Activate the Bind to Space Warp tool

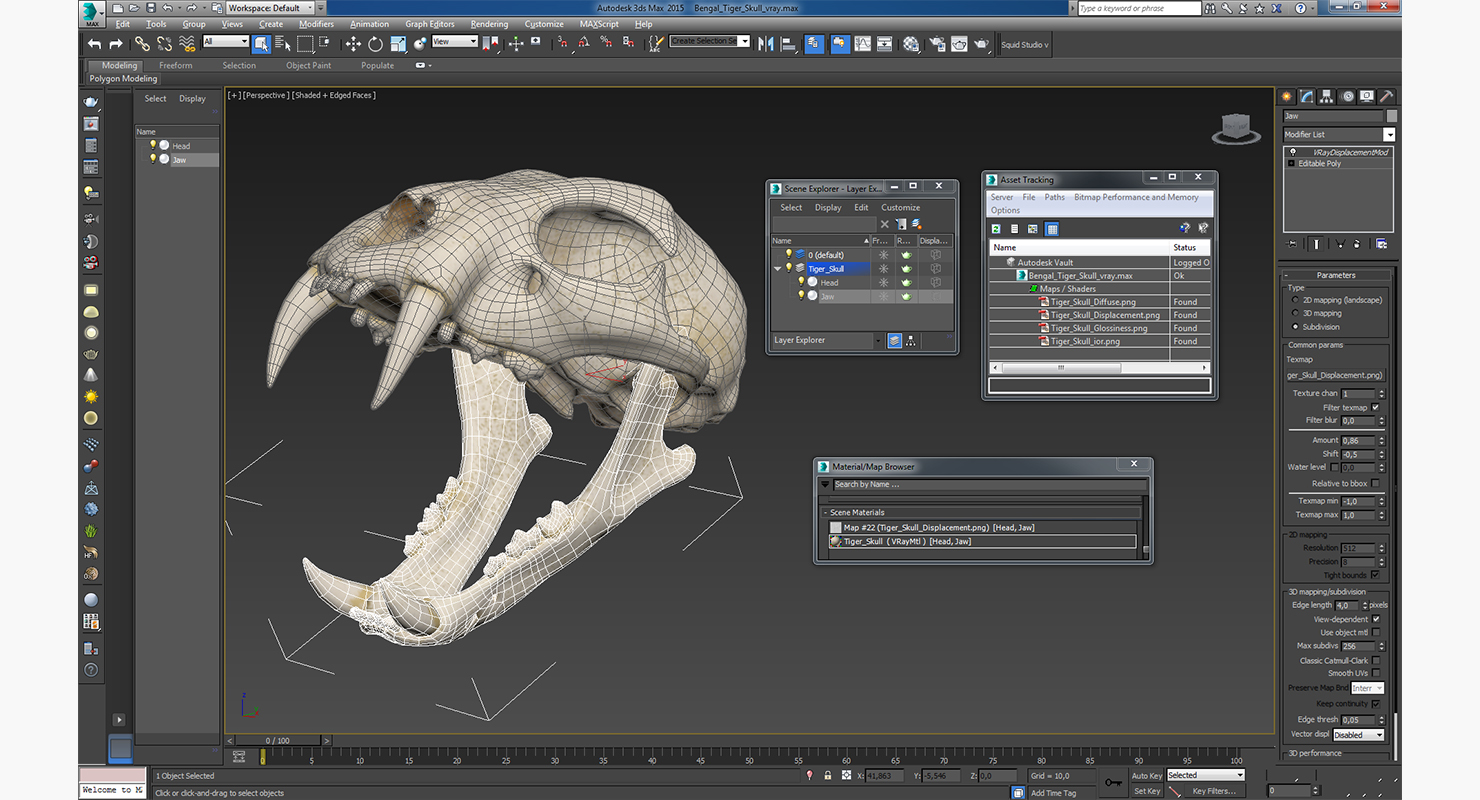coord(187,44)
